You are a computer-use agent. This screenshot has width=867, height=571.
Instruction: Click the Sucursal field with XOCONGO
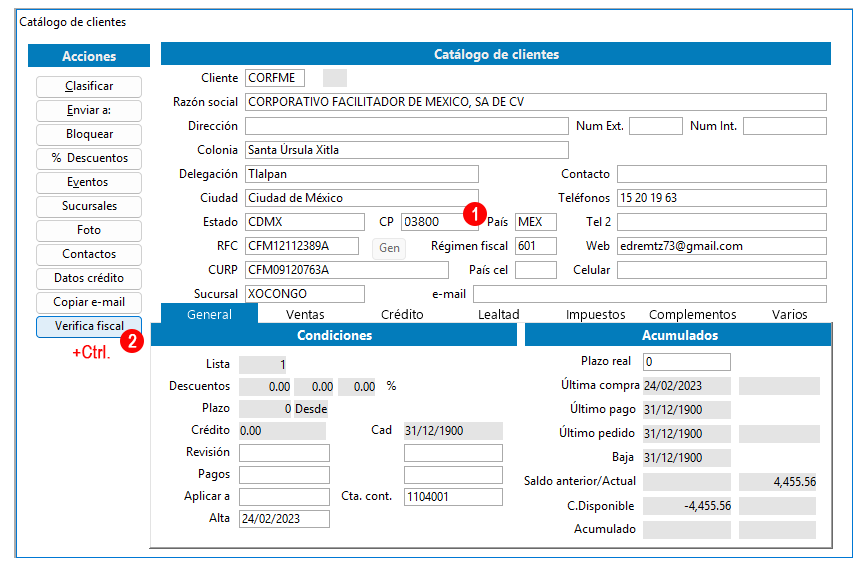[305, 294]
